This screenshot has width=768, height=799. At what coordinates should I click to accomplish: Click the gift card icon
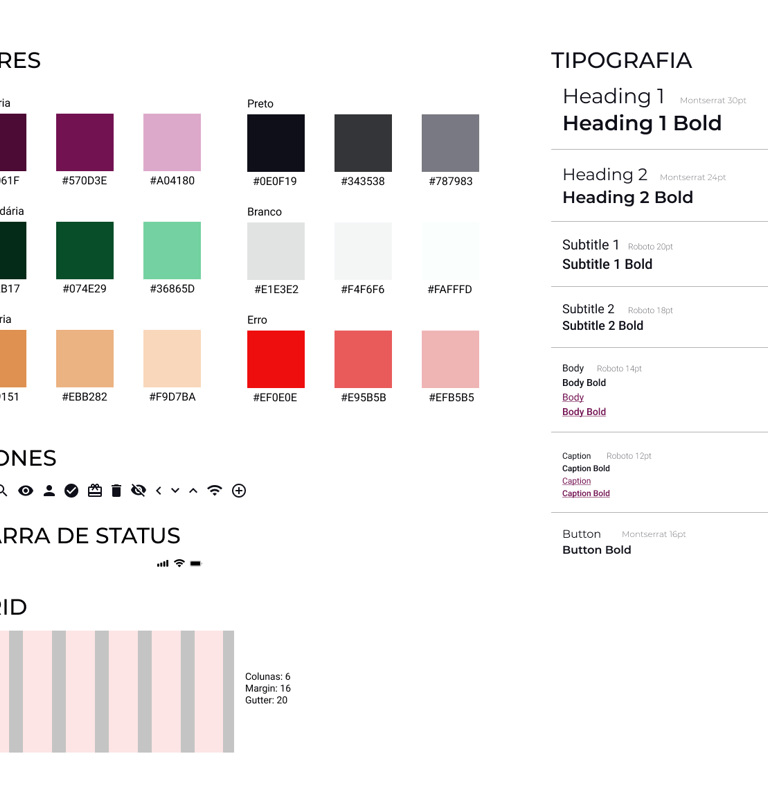tap(95, 490)
